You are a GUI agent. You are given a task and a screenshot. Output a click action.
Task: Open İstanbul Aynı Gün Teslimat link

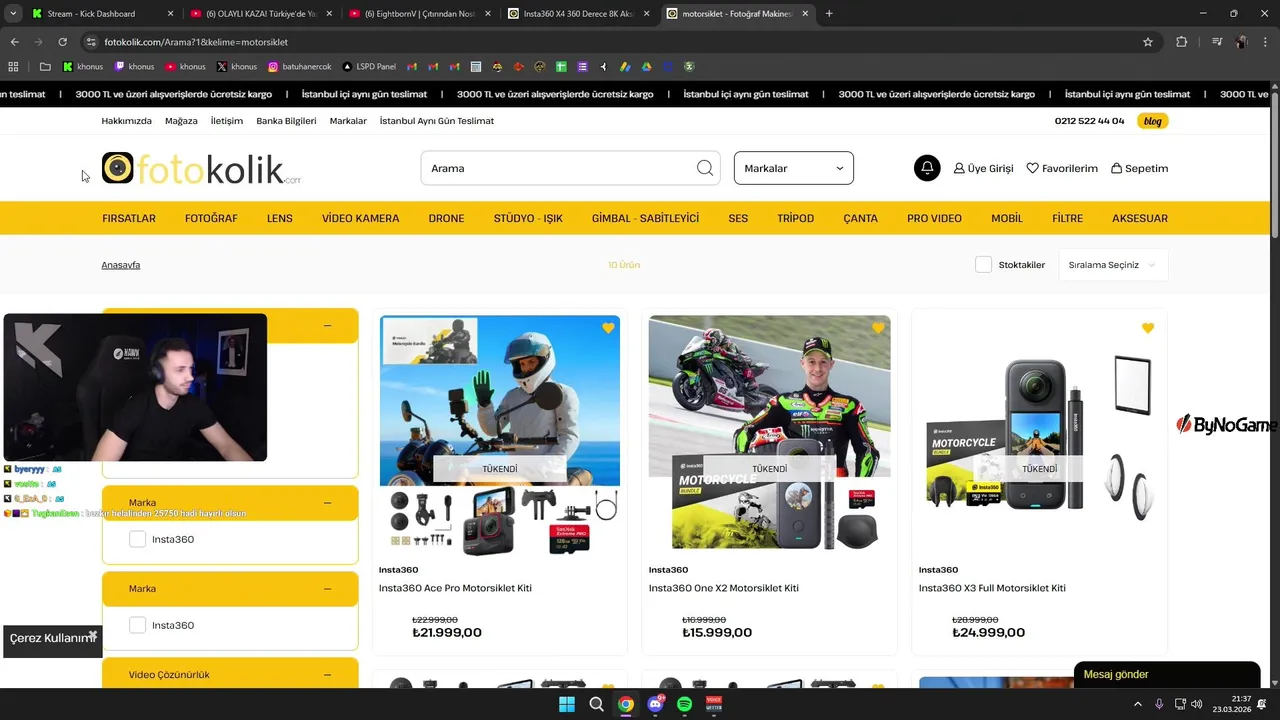(437, 121)
